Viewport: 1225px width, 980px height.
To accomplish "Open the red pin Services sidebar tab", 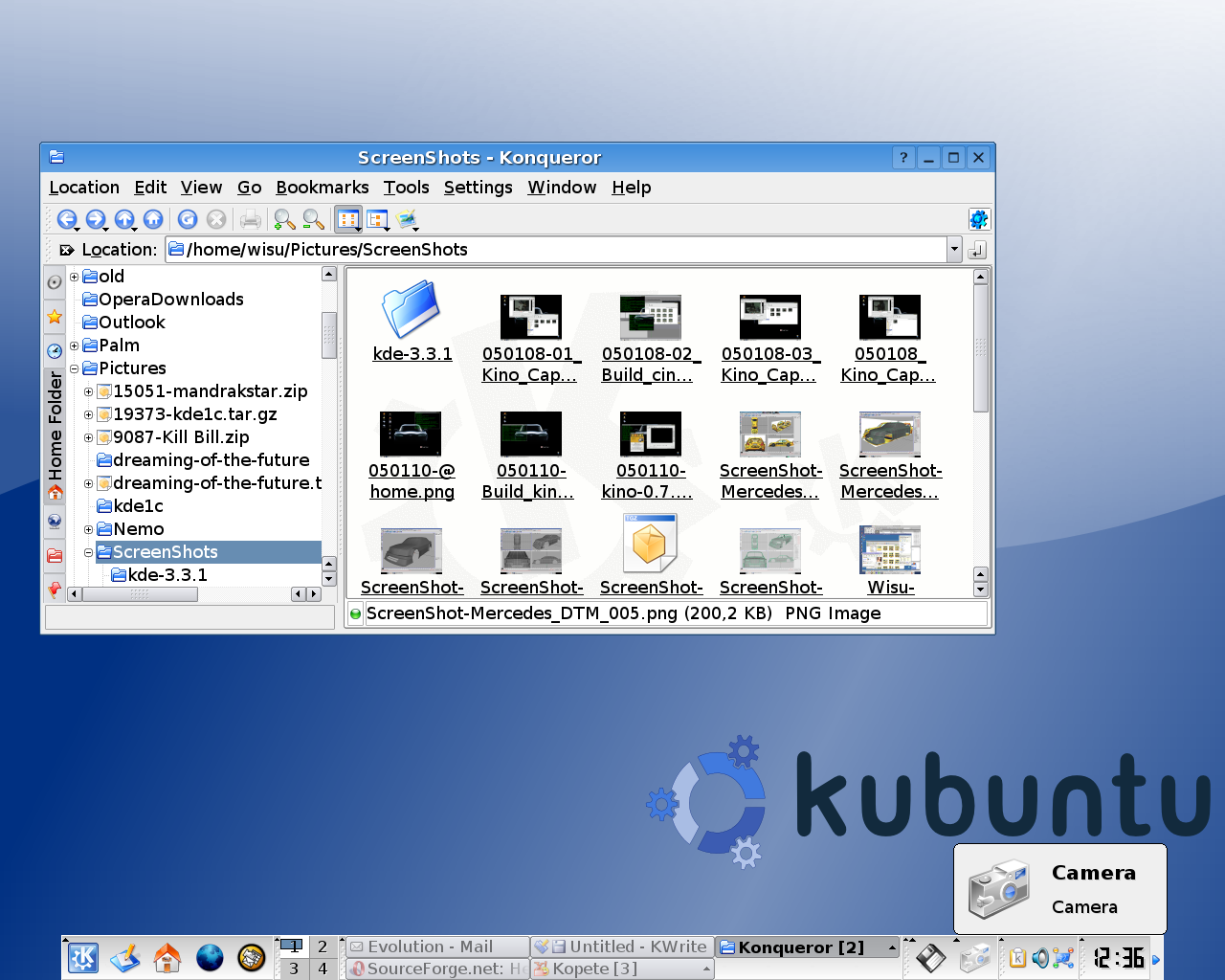I will point(55,590).
